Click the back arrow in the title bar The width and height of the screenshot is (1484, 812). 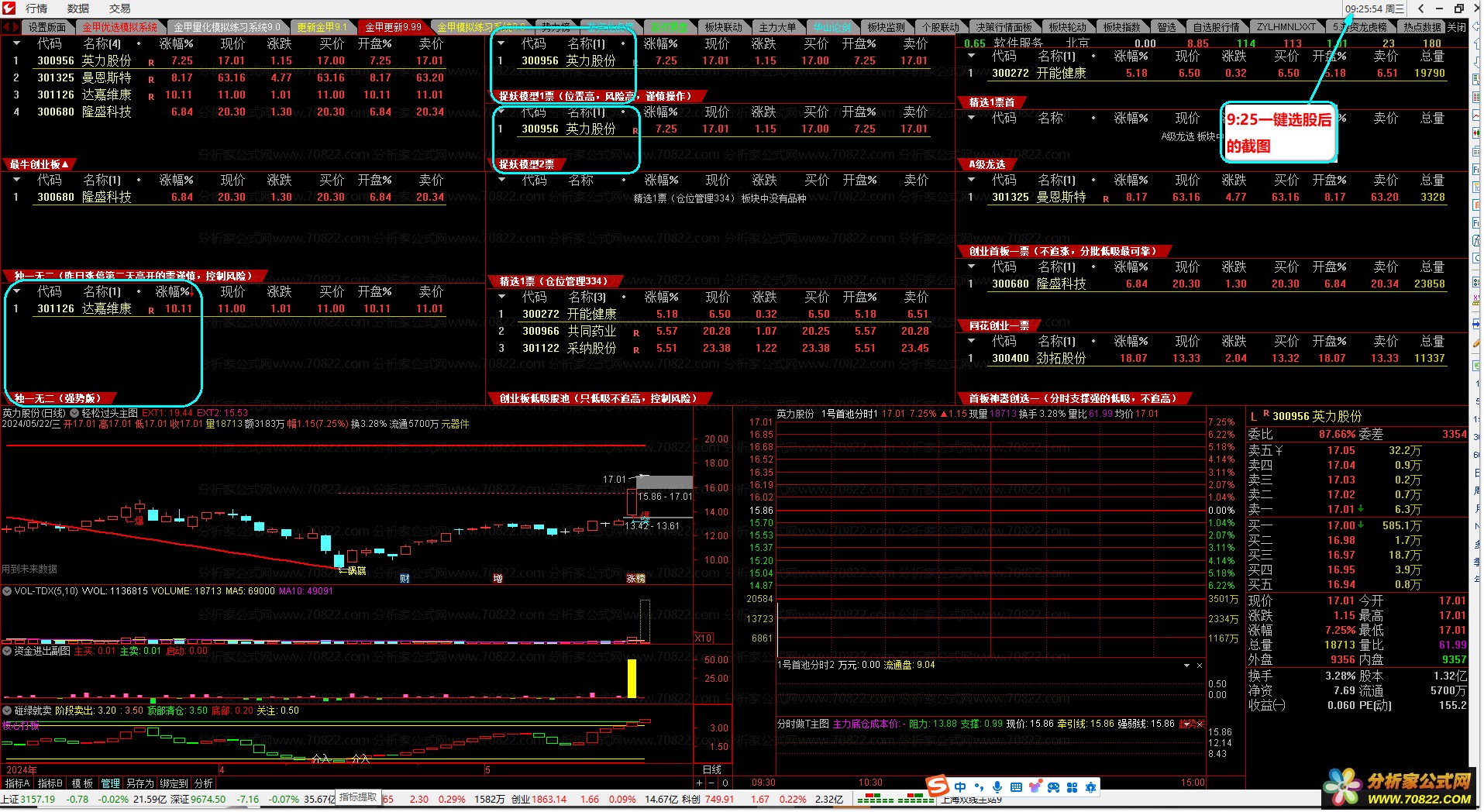point(1420,9)
